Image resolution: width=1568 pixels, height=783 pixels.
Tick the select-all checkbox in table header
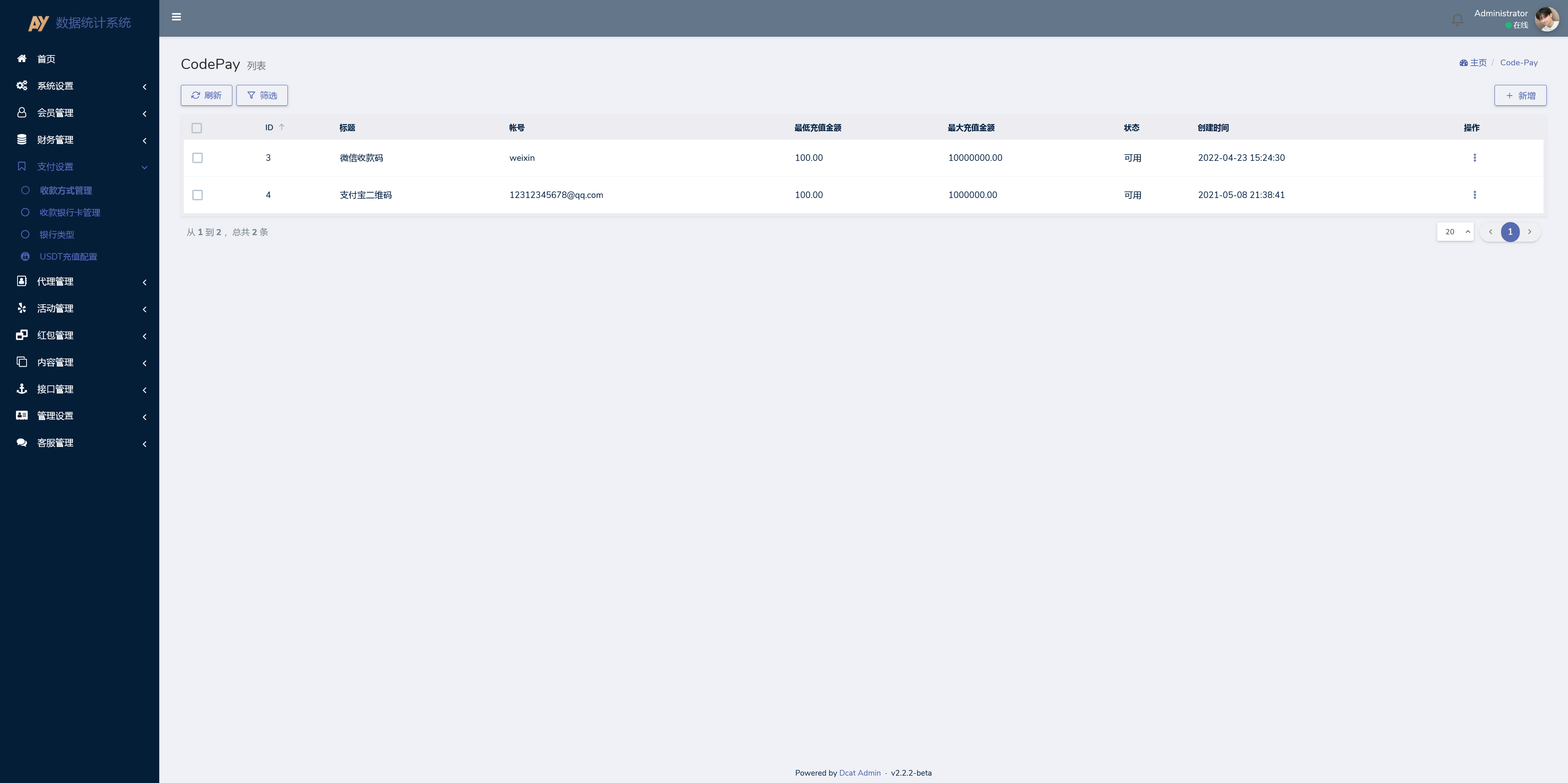[x=196, y=128]
